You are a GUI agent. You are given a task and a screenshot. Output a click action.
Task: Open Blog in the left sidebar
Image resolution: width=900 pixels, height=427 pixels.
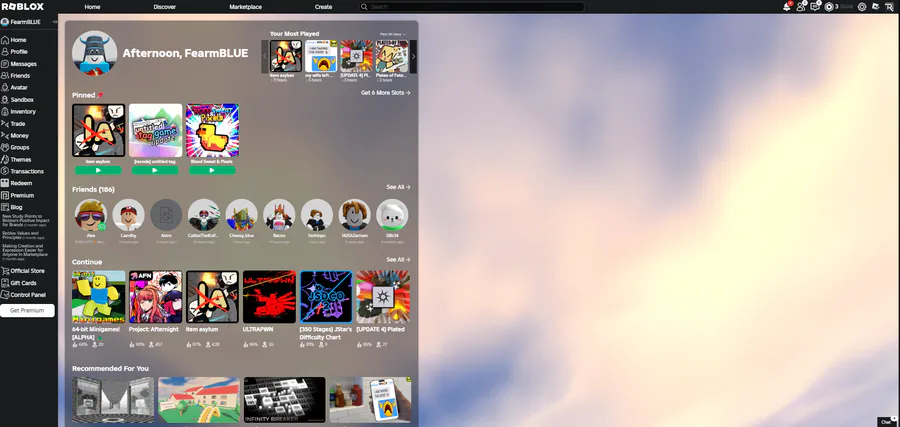[x=13, y=207]
